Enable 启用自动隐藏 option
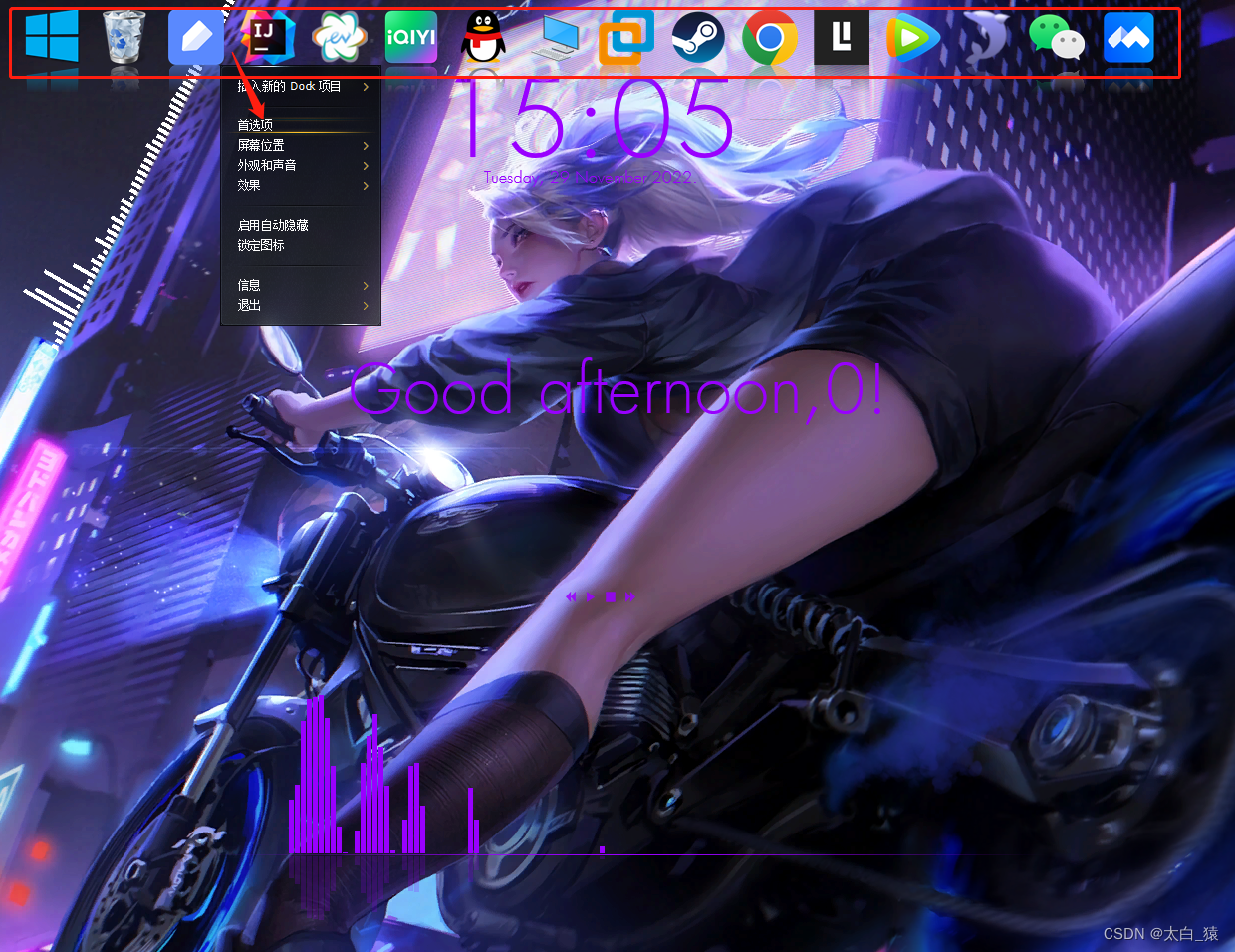This screenshot has width=1235, height=952. (x=301, y=226)
